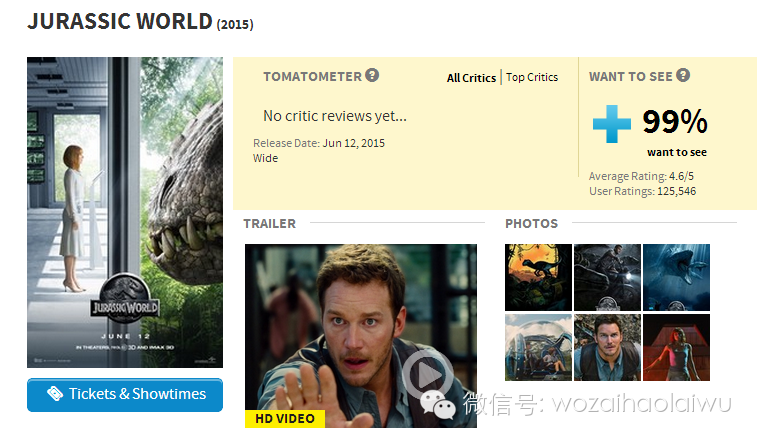The image size is (757, 443).
Task: Click the release date Jun 12, 2015
Action: (x=353, y=143)
